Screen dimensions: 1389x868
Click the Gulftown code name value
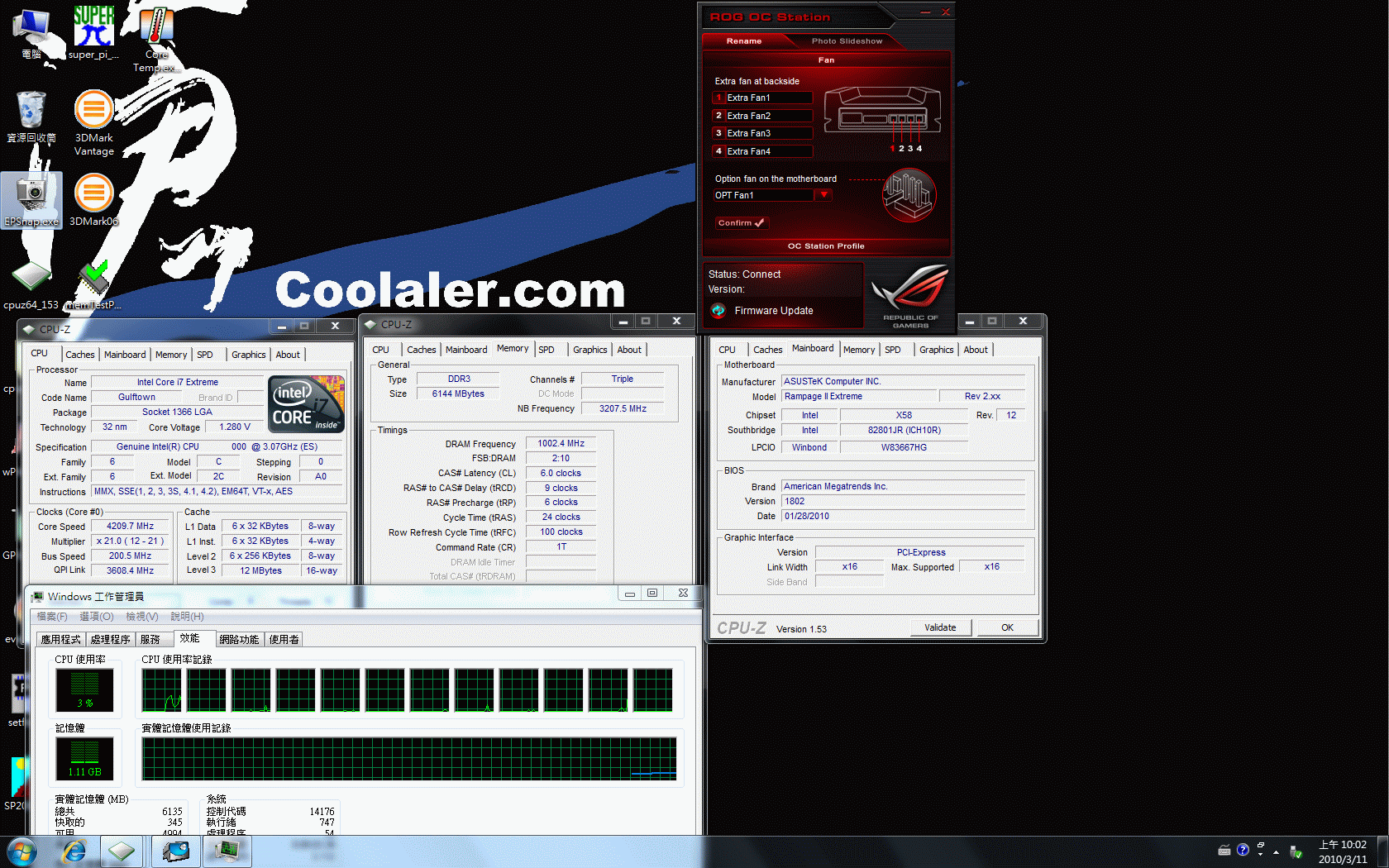coord(136,397)
